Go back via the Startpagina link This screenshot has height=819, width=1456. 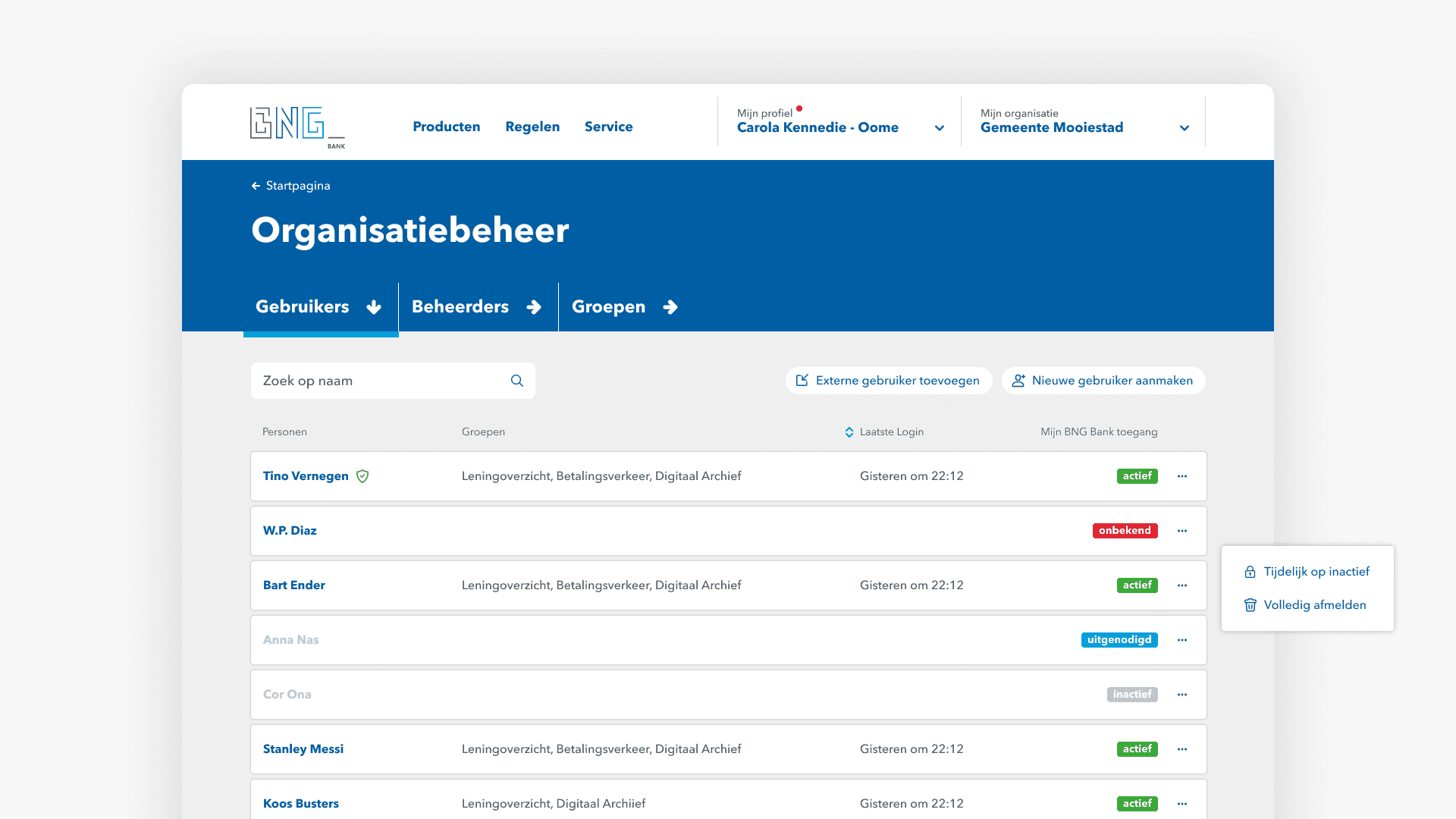pyautogui.click(x=291, y=186)
